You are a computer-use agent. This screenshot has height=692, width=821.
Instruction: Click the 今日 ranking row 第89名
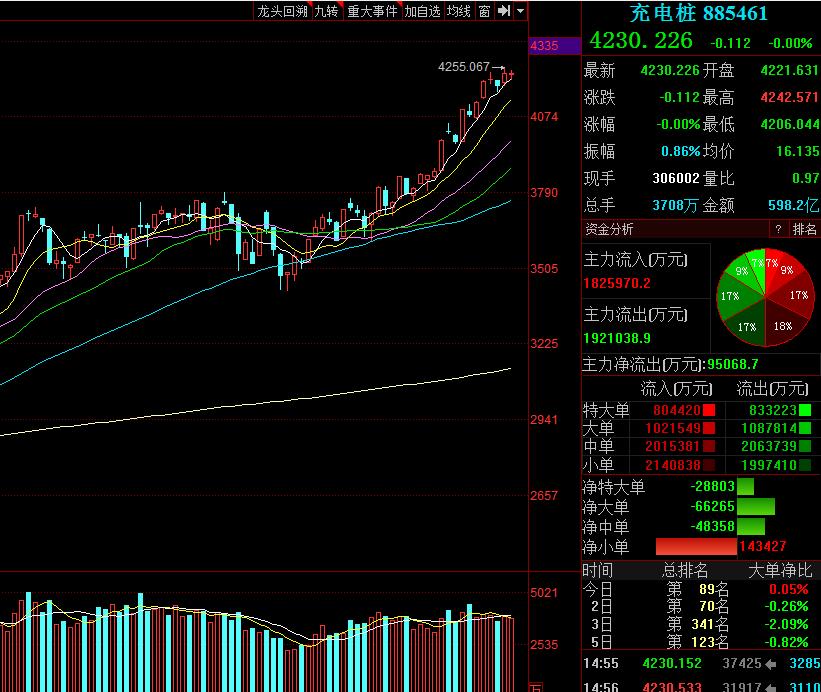[701, 589]
